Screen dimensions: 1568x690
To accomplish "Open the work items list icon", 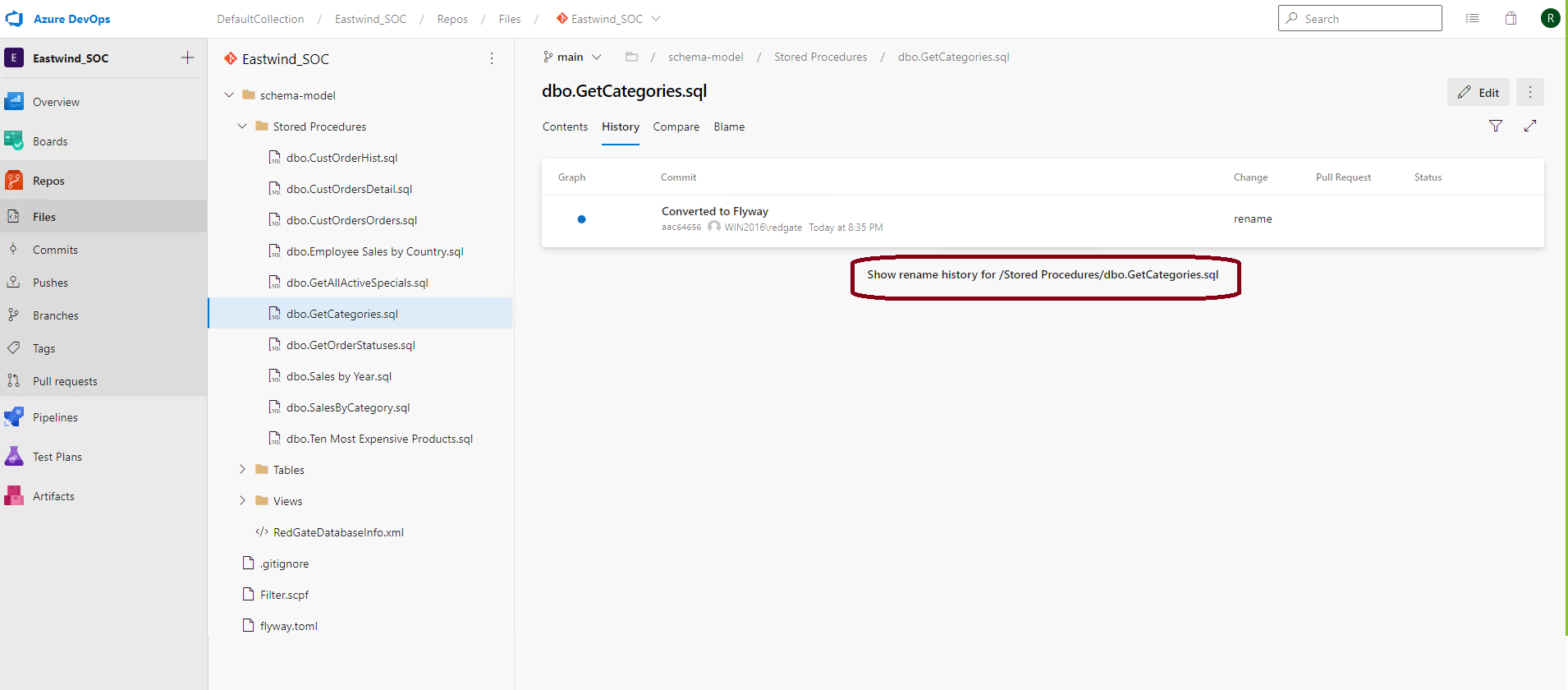I will 1472,19.
